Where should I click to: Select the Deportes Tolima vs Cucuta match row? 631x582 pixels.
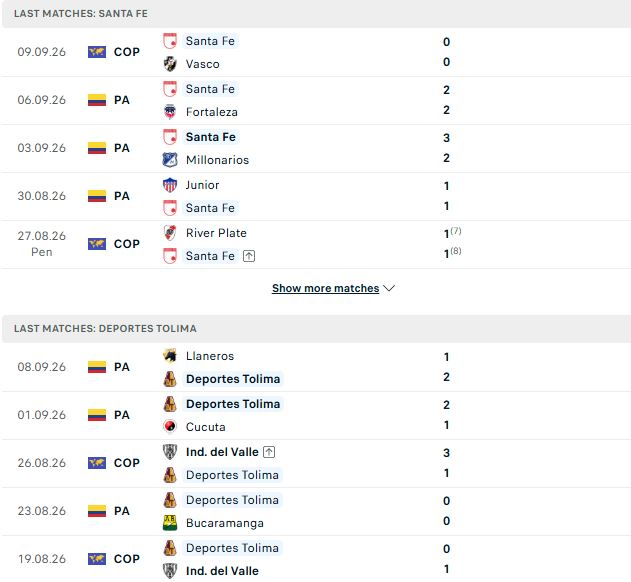(x=316, y=415)
